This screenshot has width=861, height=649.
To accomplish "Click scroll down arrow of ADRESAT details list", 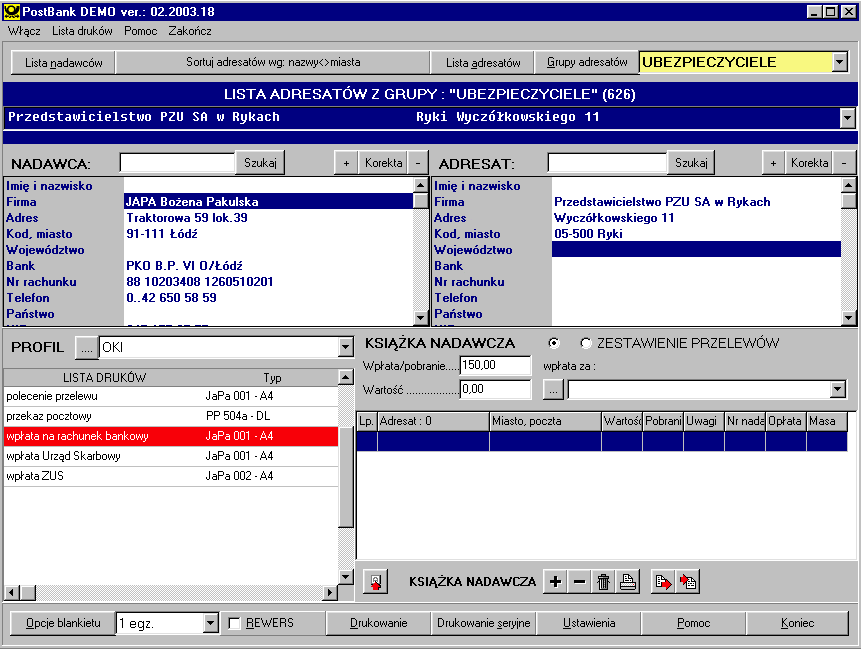I will click(x=848, y=317).
